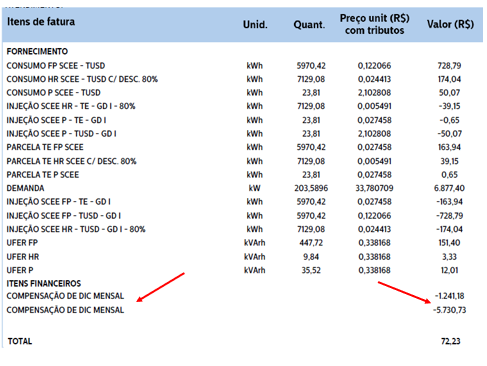487x366 pixels.
Task: Click the 'kW' unit in the DEMANDA row
Action: point(254,188)
